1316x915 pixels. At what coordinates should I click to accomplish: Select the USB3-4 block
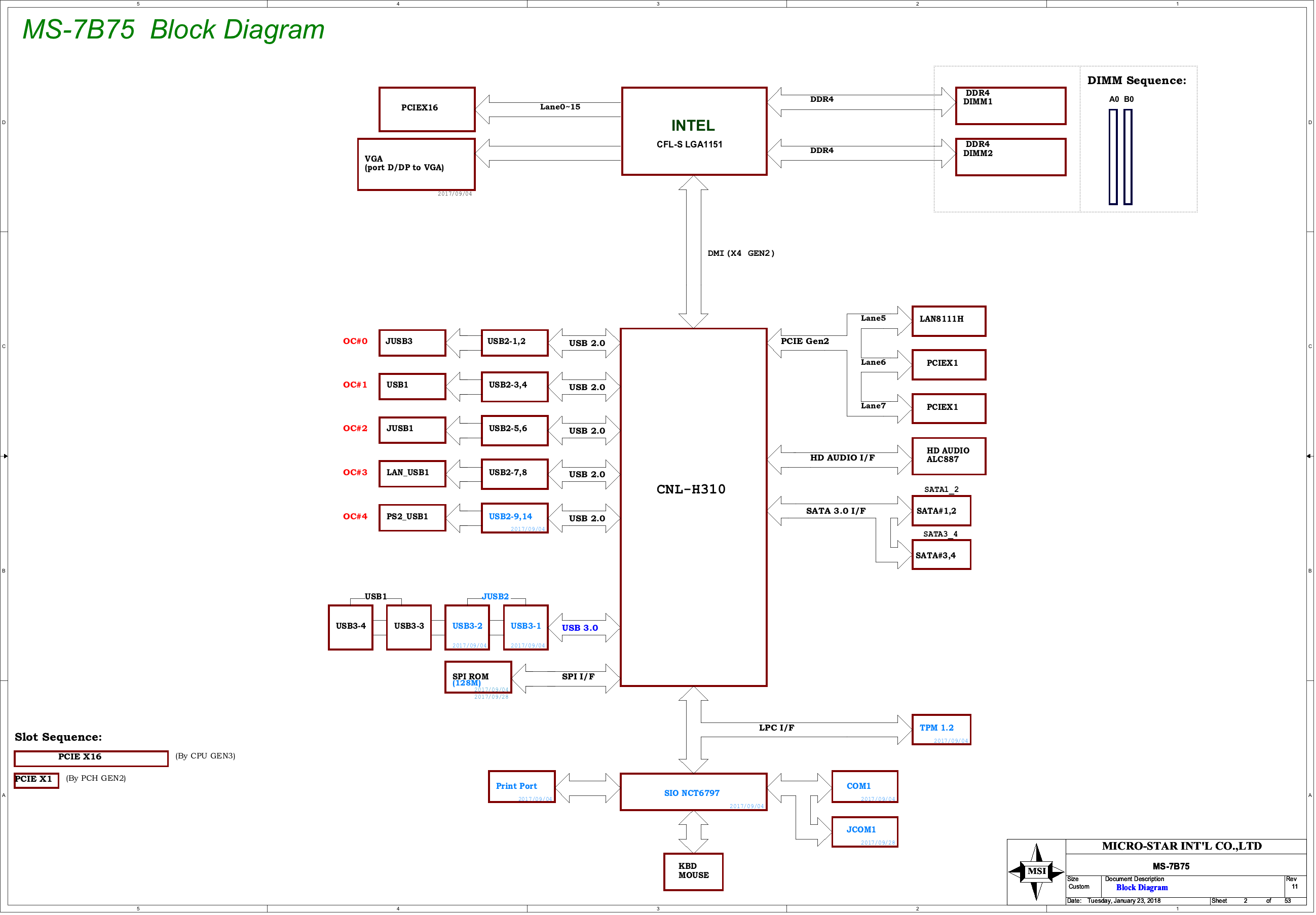[x=351, y=627]
